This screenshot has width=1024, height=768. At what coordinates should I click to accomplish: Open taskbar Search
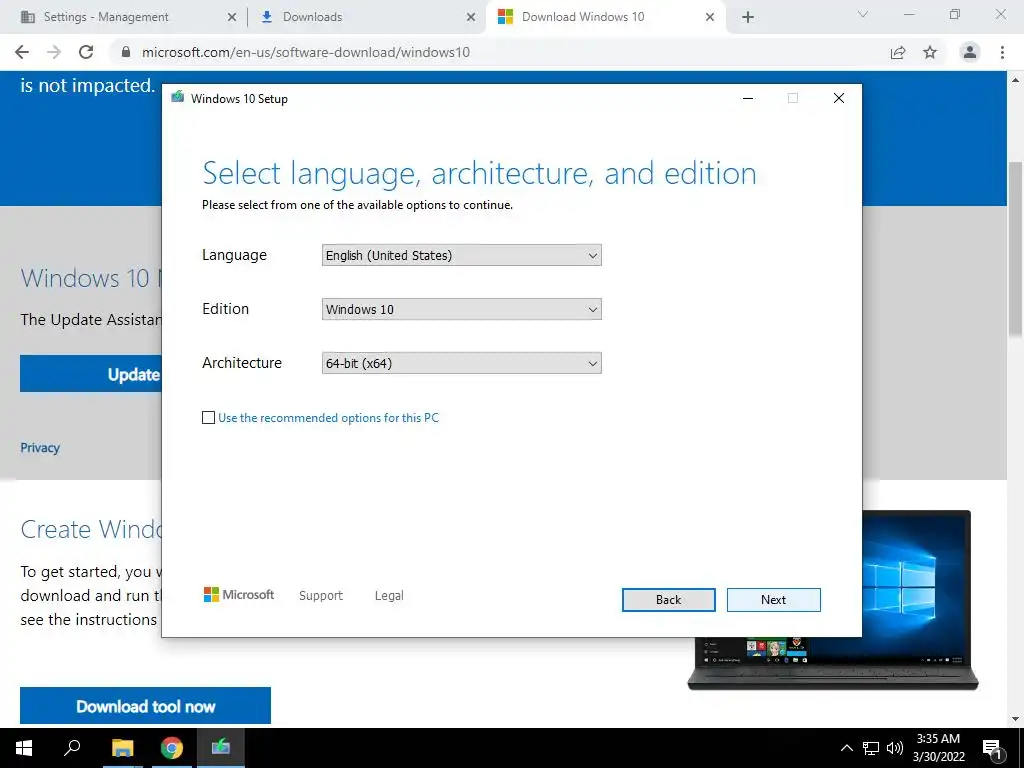click(72, 748)
